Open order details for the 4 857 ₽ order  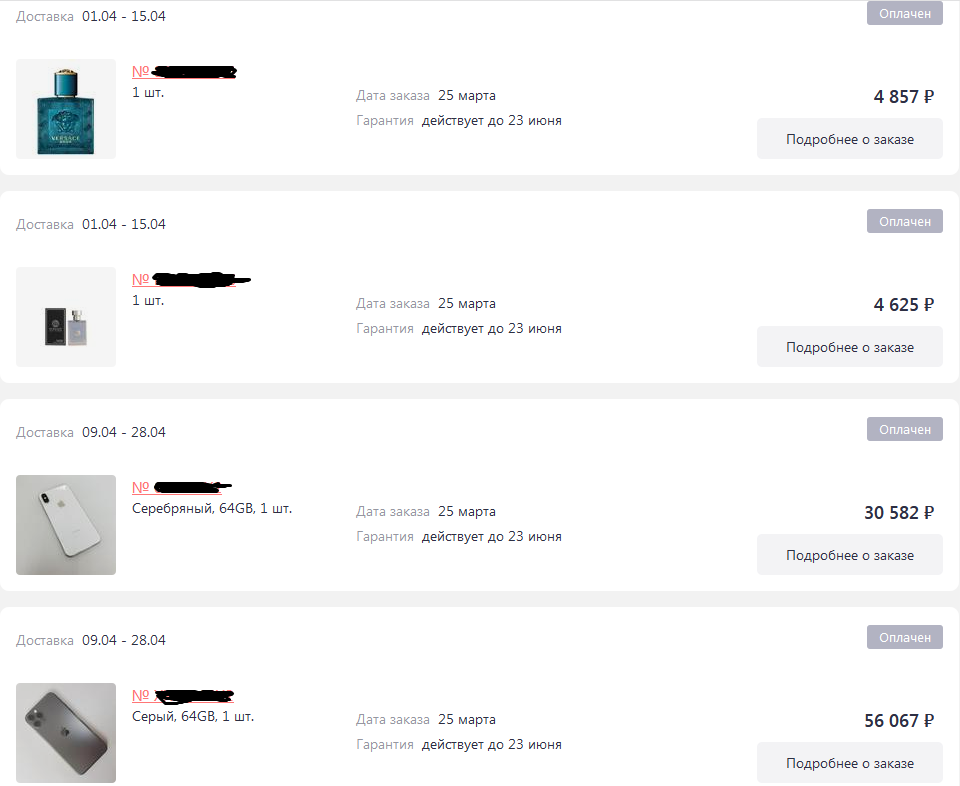[x=849, y=139]
